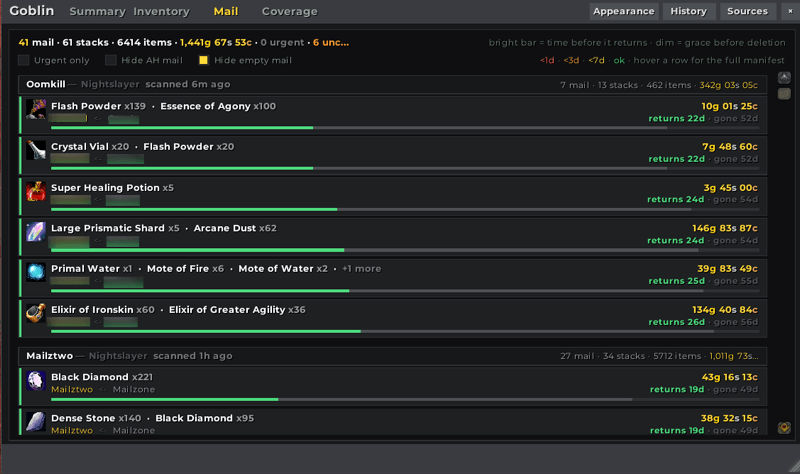Click the Dense Stone mail icon
Image resolution: width=800 pixels, height=474 pixels.
point(36,421)
